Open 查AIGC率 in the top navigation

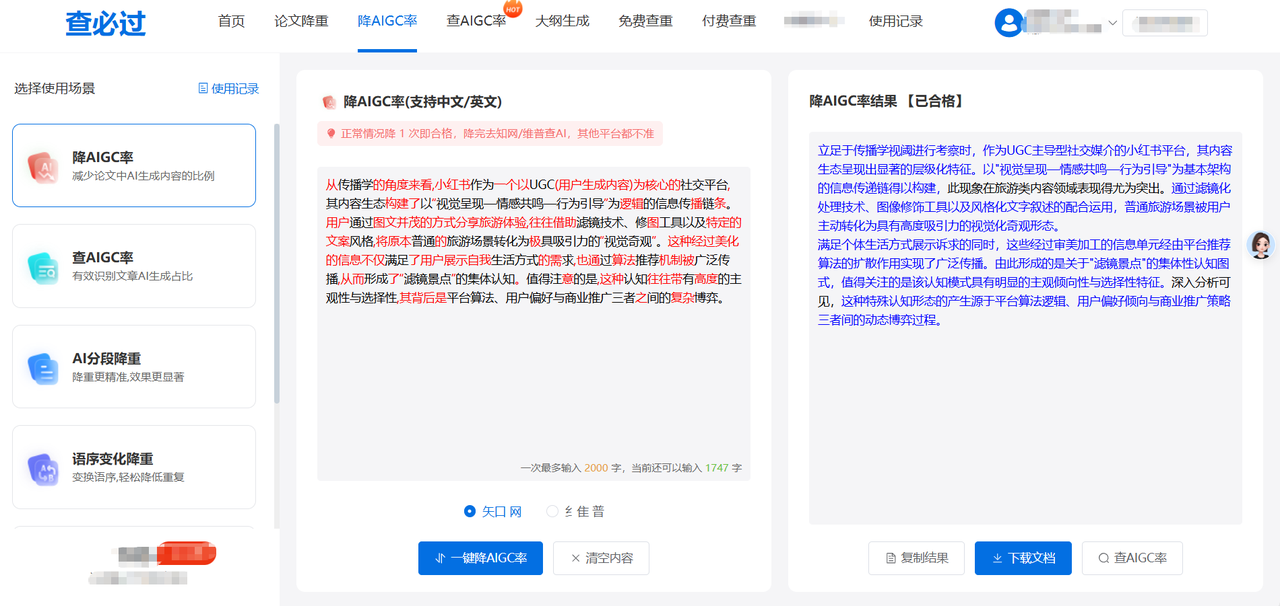[476, 21]
